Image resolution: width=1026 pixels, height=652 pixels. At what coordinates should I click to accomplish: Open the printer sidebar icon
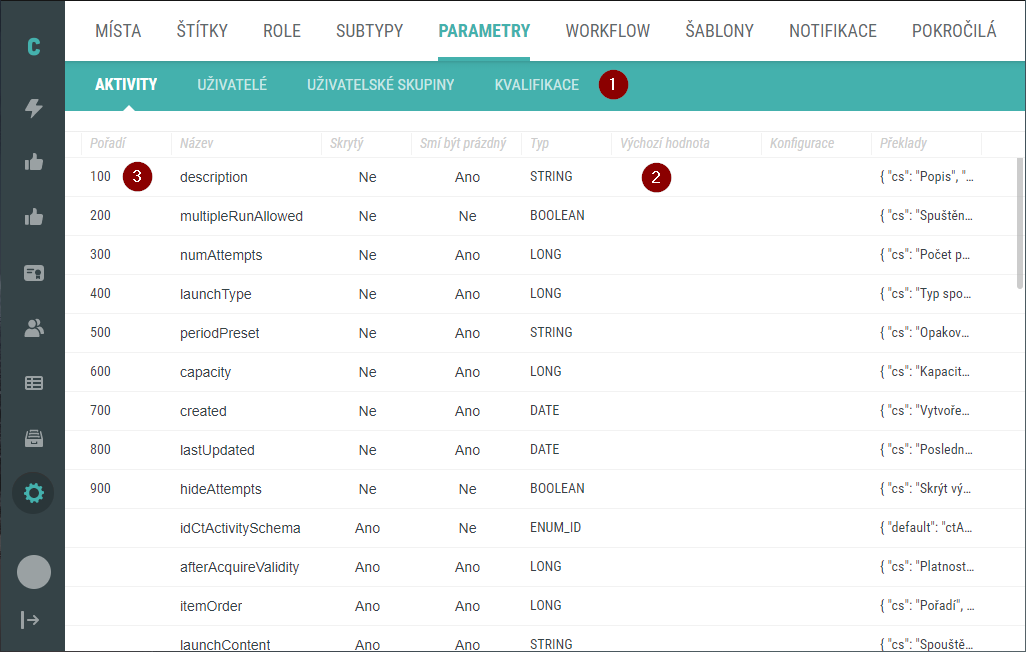point(33,438)
